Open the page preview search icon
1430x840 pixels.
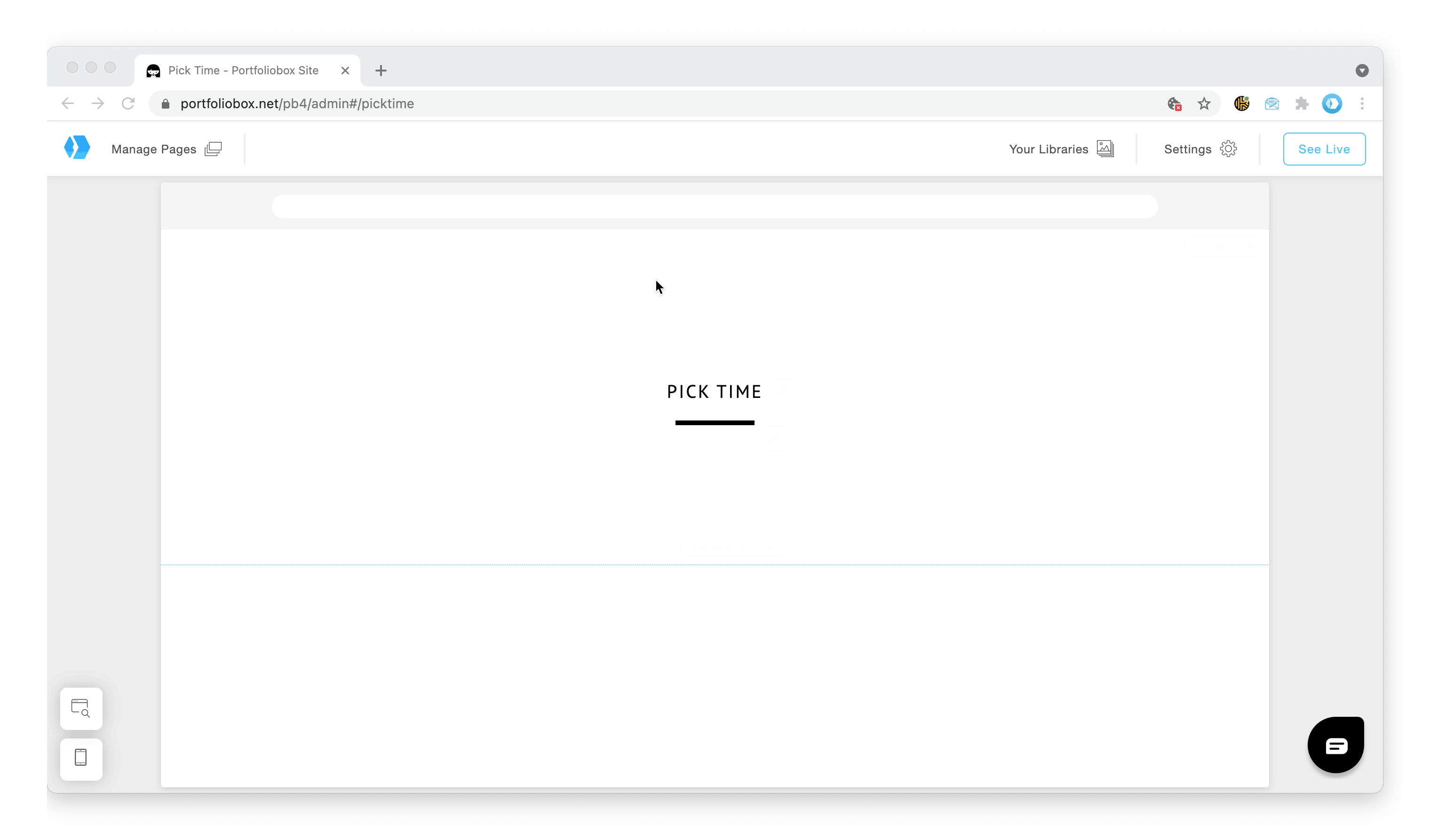click(x=81, y=708)
